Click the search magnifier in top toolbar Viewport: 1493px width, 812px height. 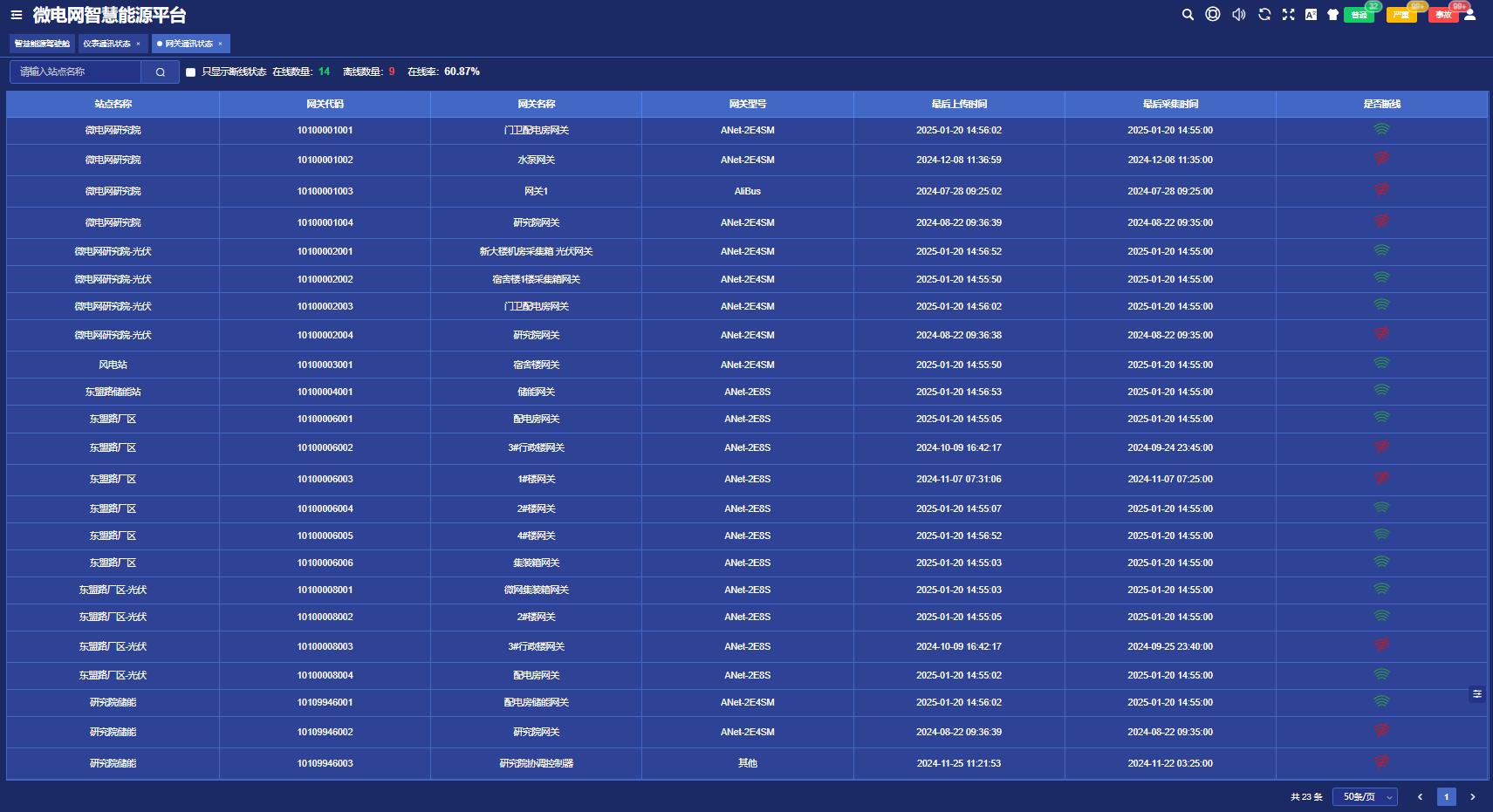pyautogui.click(x=1188, y=15)
